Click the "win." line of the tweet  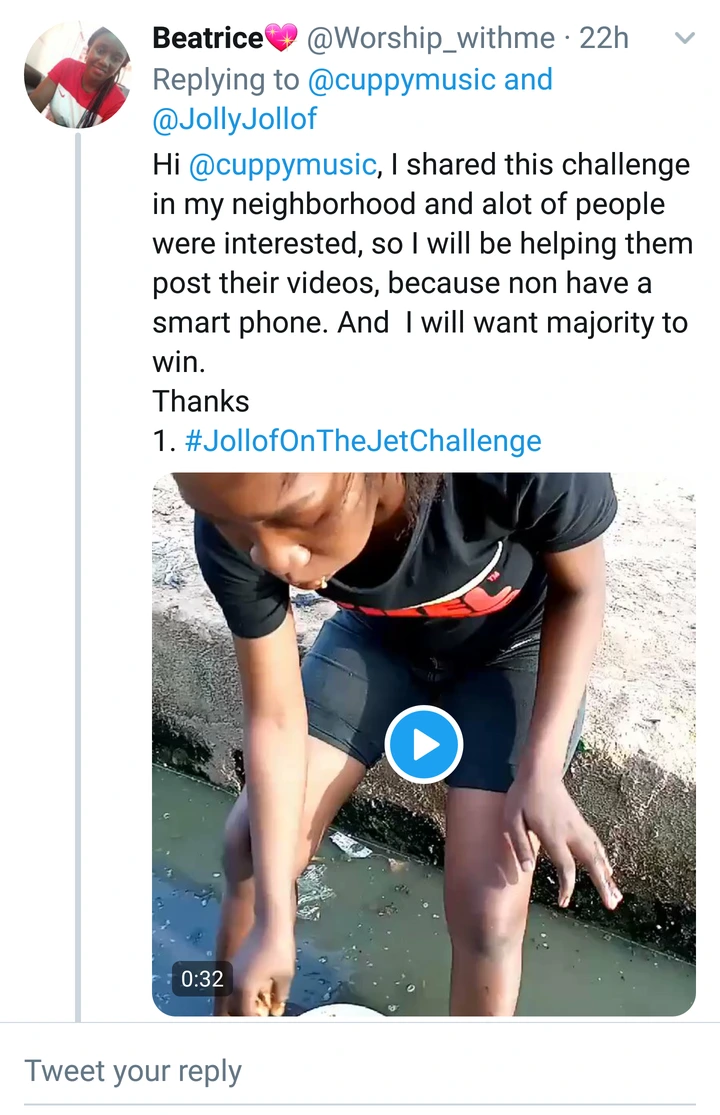177,361
